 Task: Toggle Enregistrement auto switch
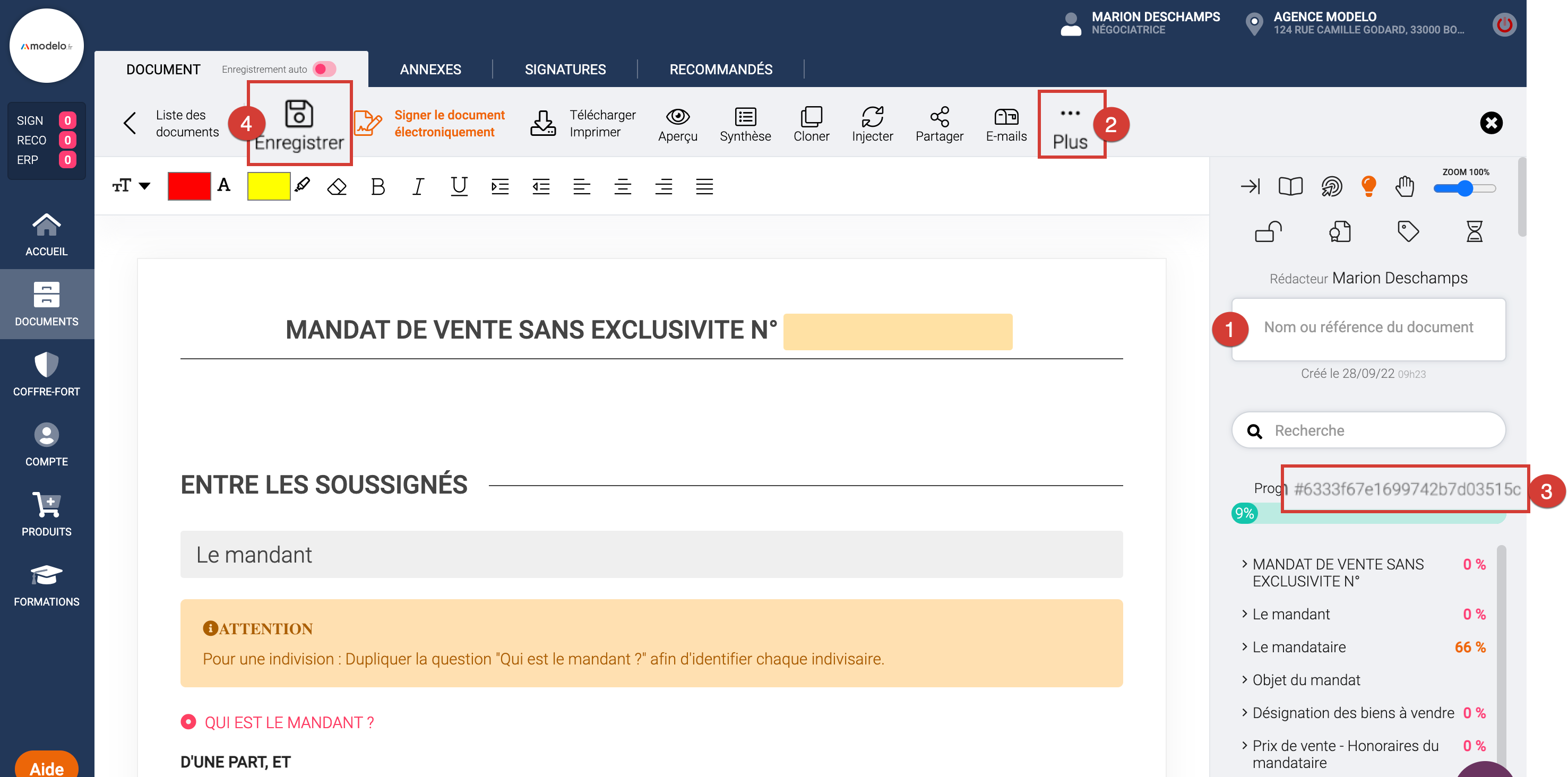click(x=324, y=69)
